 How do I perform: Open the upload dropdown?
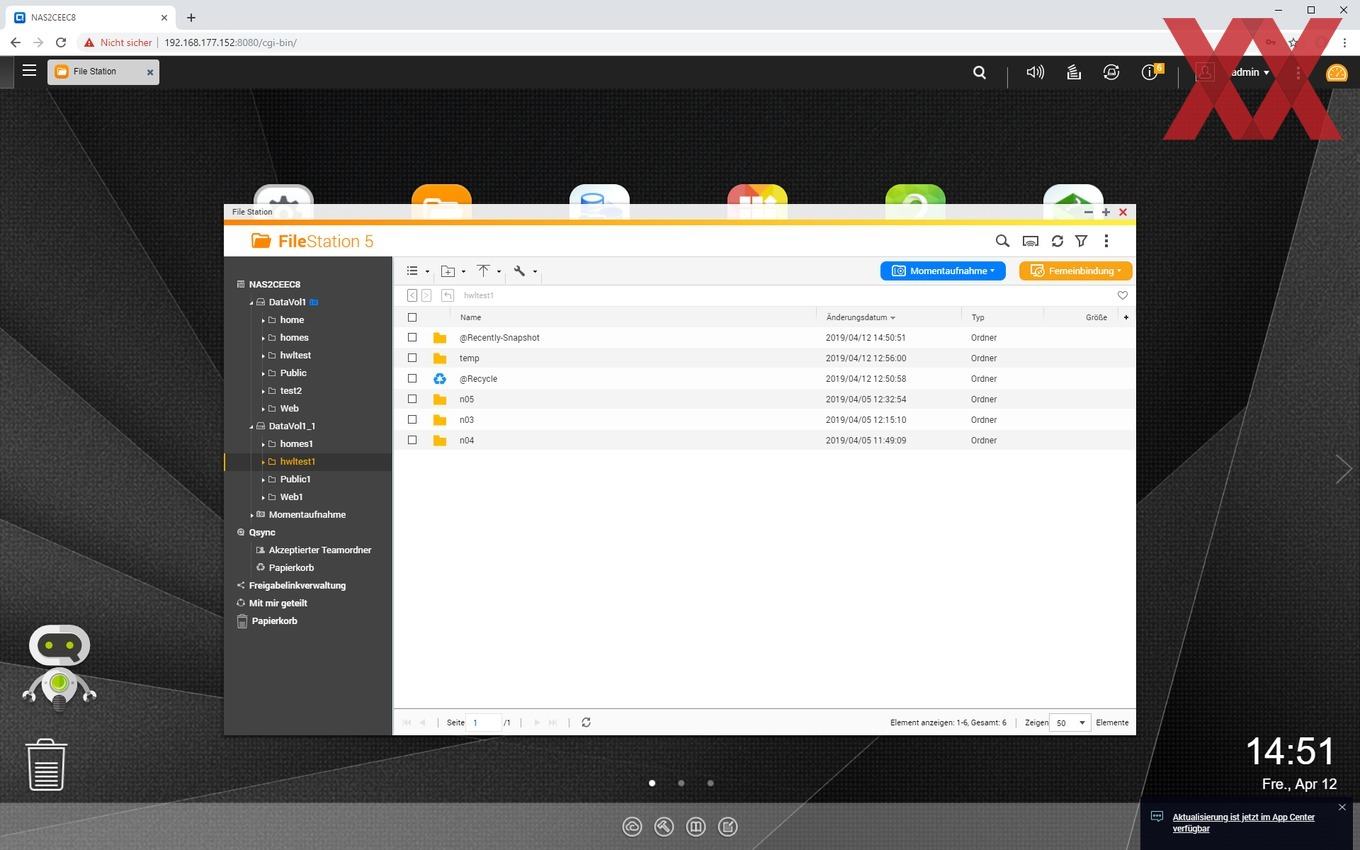click(488, 271)
